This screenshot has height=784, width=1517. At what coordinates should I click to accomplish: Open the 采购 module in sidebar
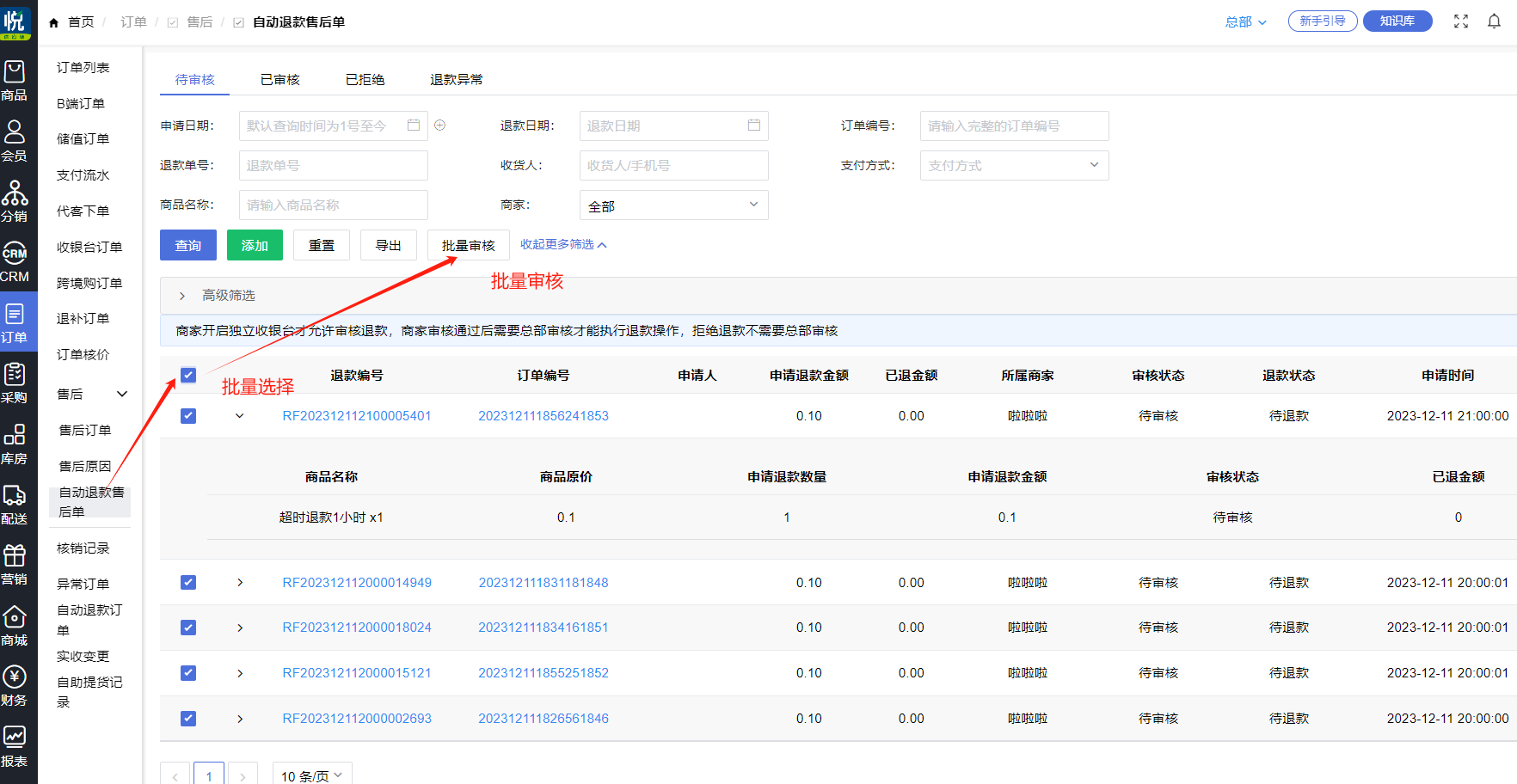click(x=15, y=383)
